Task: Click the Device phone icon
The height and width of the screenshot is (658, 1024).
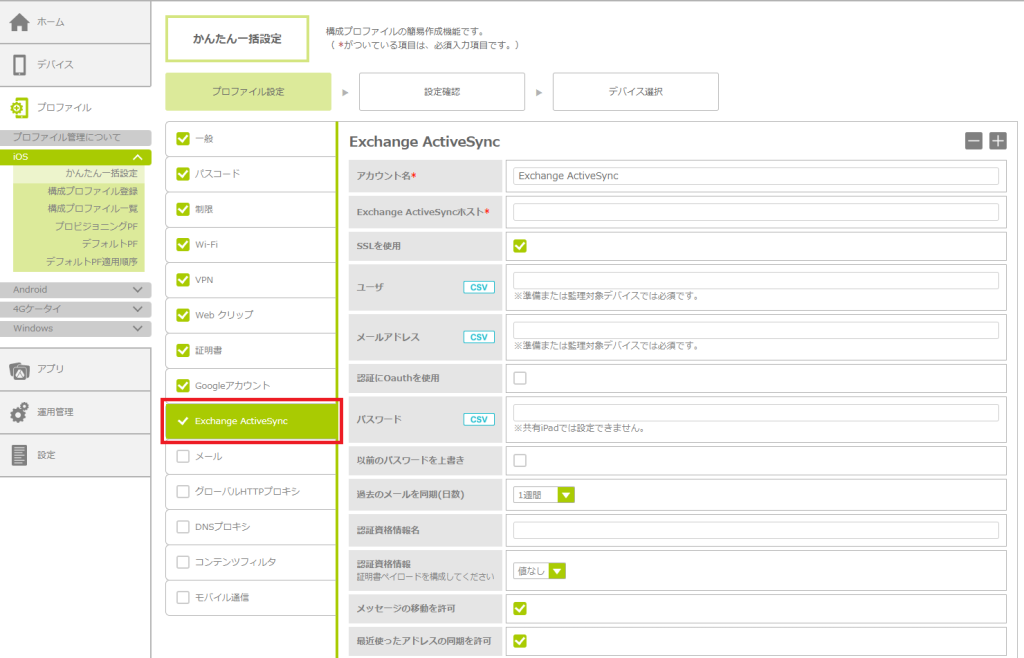Action: (19, 65)
